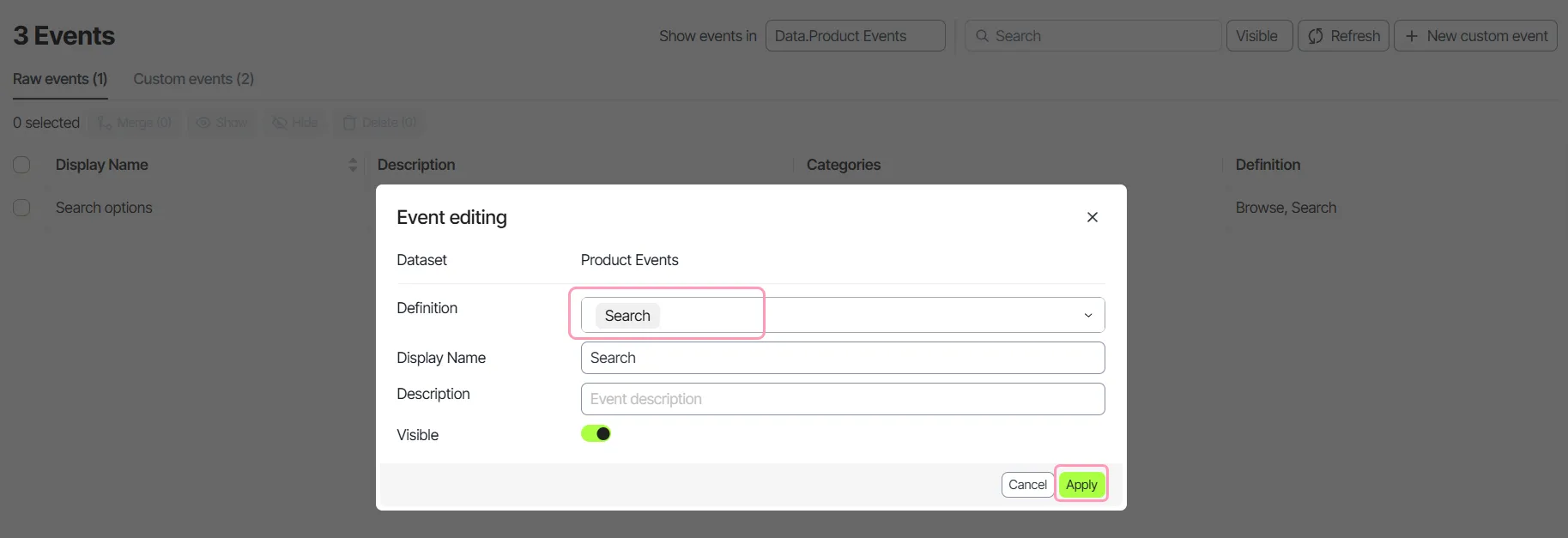This screenshot has height=538, width=1568.
Task: Apply the event editing changes
Action: click(x=1081, y=485)
